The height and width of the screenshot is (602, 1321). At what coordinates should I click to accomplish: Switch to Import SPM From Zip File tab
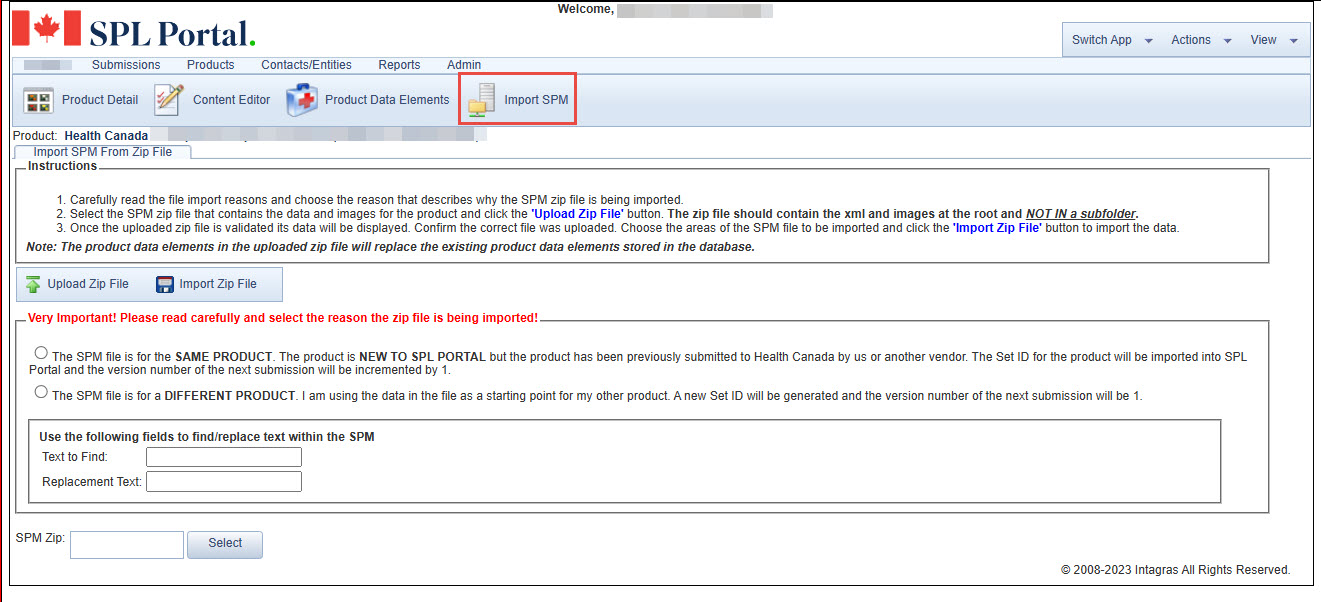[103, 152]
